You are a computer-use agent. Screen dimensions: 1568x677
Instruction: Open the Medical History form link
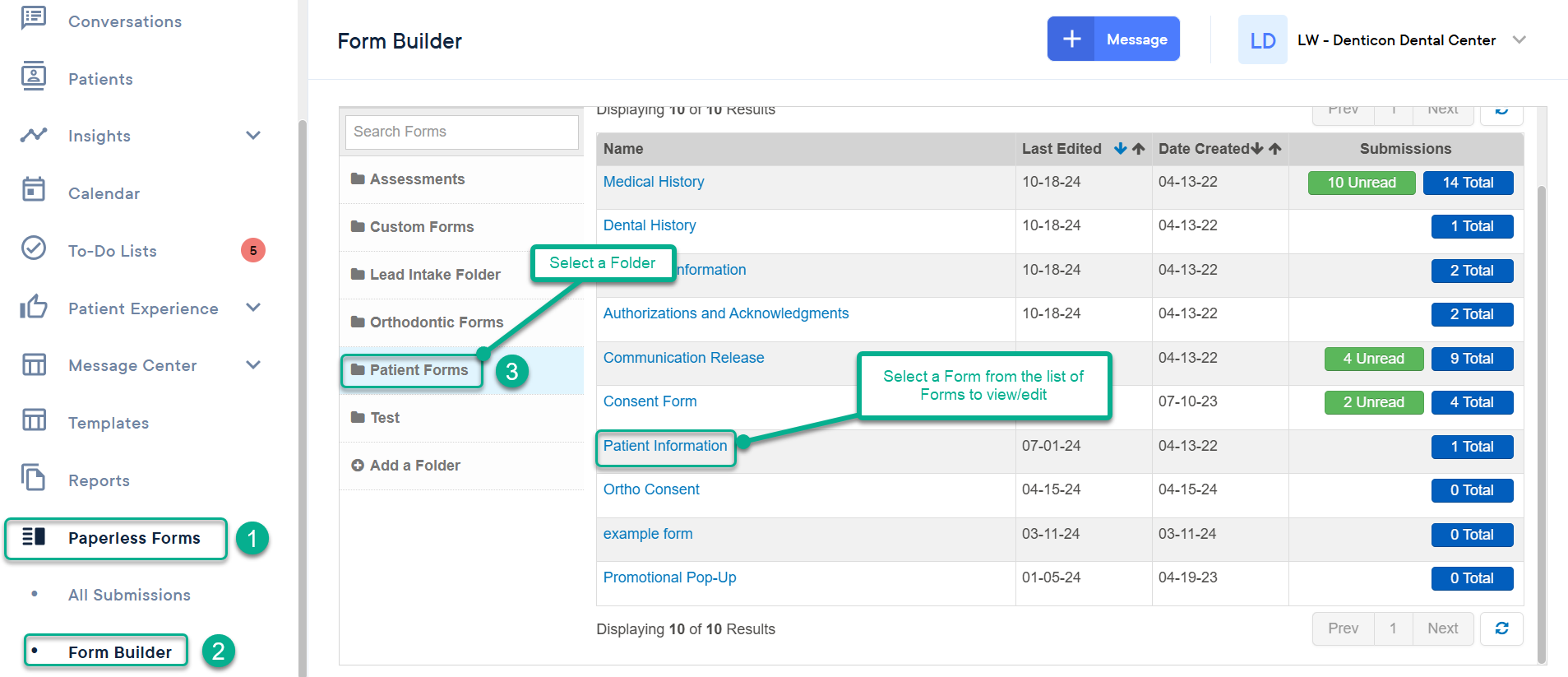pos(654,182)
